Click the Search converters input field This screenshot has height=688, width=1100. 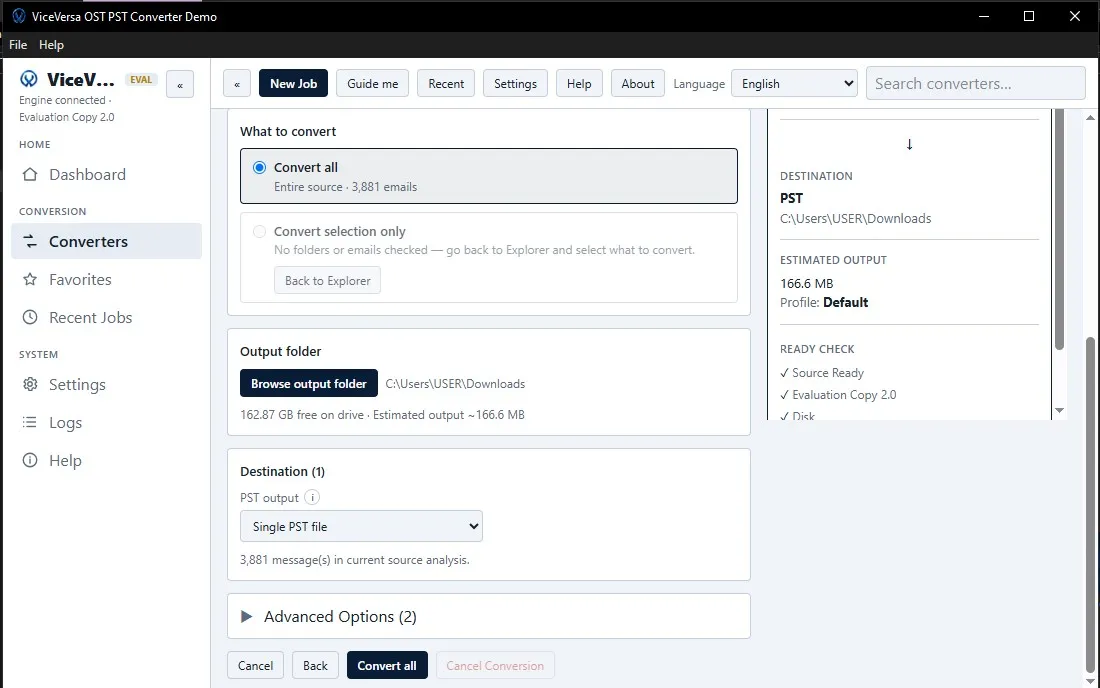[x=976, y=83]
